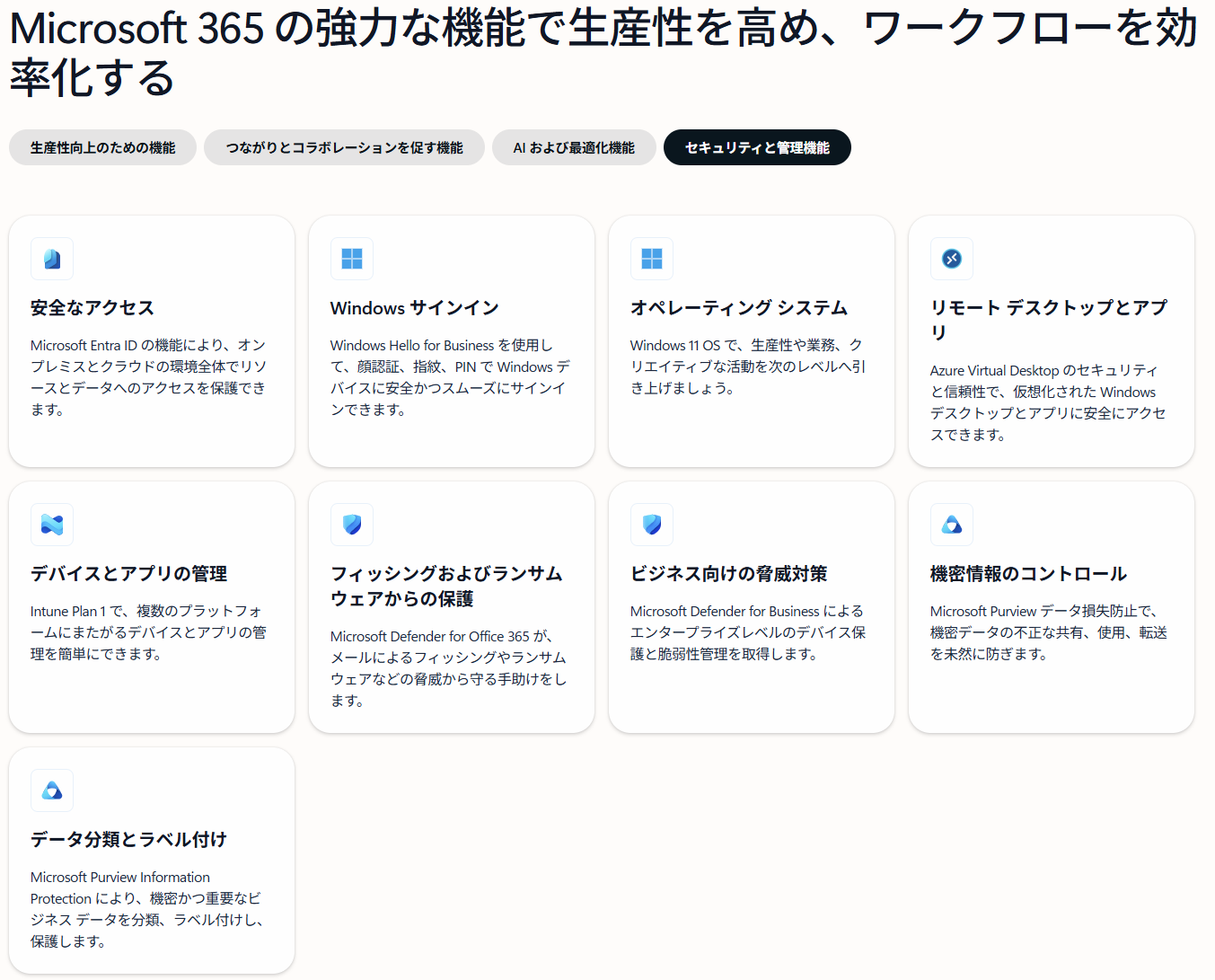Click the デバイスとアプリの管理 heading
The image size is (1215, 980).
129,574
